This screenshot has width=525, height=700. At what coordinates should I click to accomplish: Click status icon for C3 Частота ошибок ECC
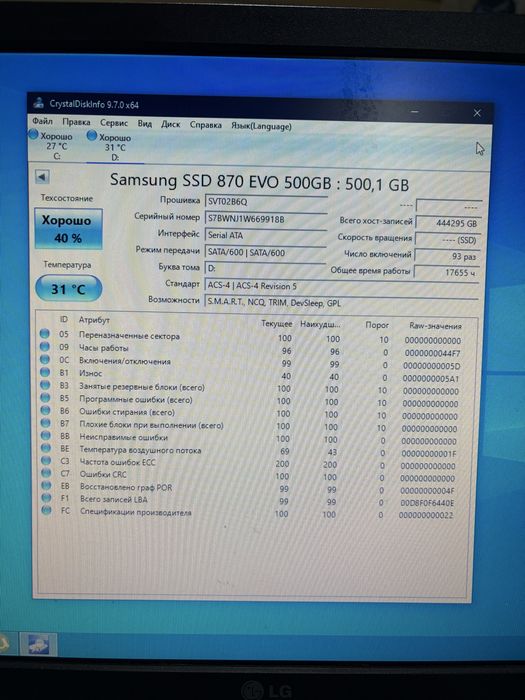click(46, 460)
